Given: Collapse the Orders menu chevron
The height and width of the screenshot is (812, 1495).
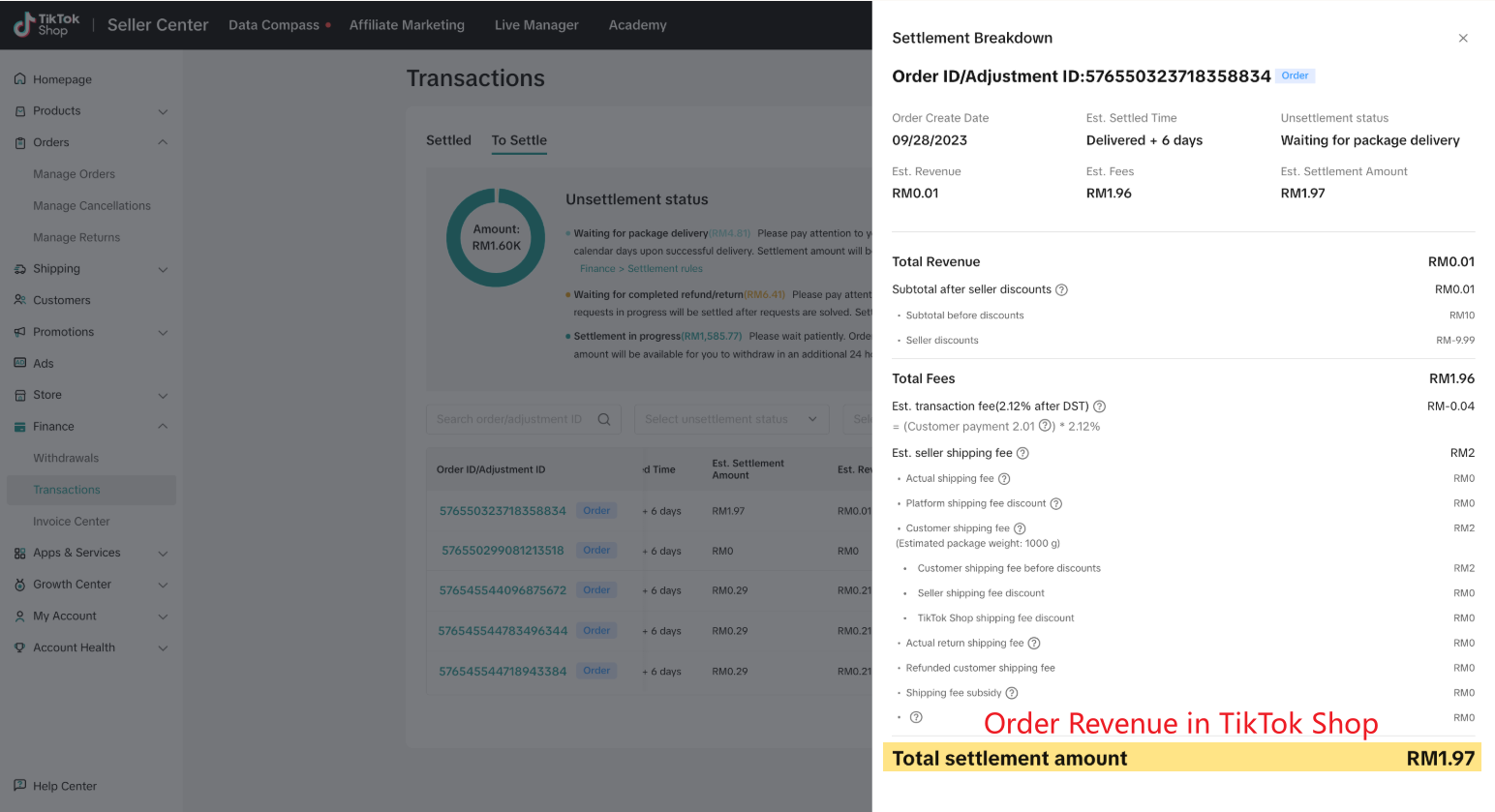Looking at the screenshot, I should (163, 142).
